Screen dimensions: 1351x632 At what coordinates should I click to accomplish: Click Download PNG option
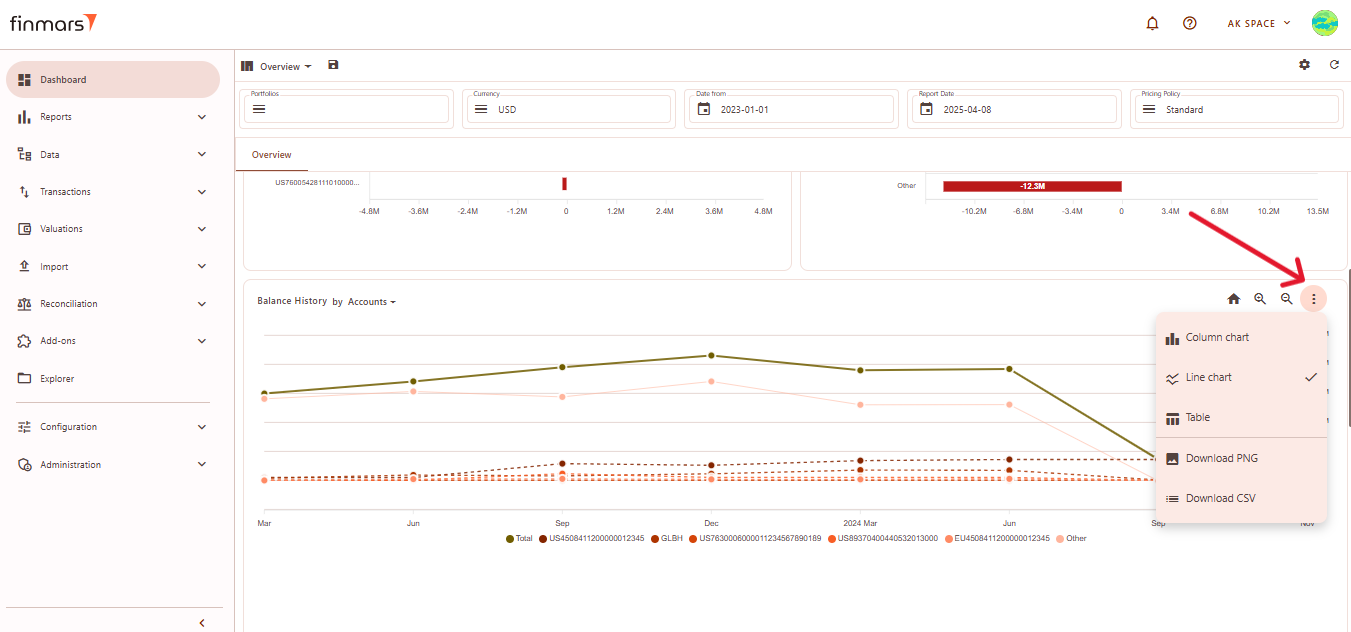coord(1221,459)
